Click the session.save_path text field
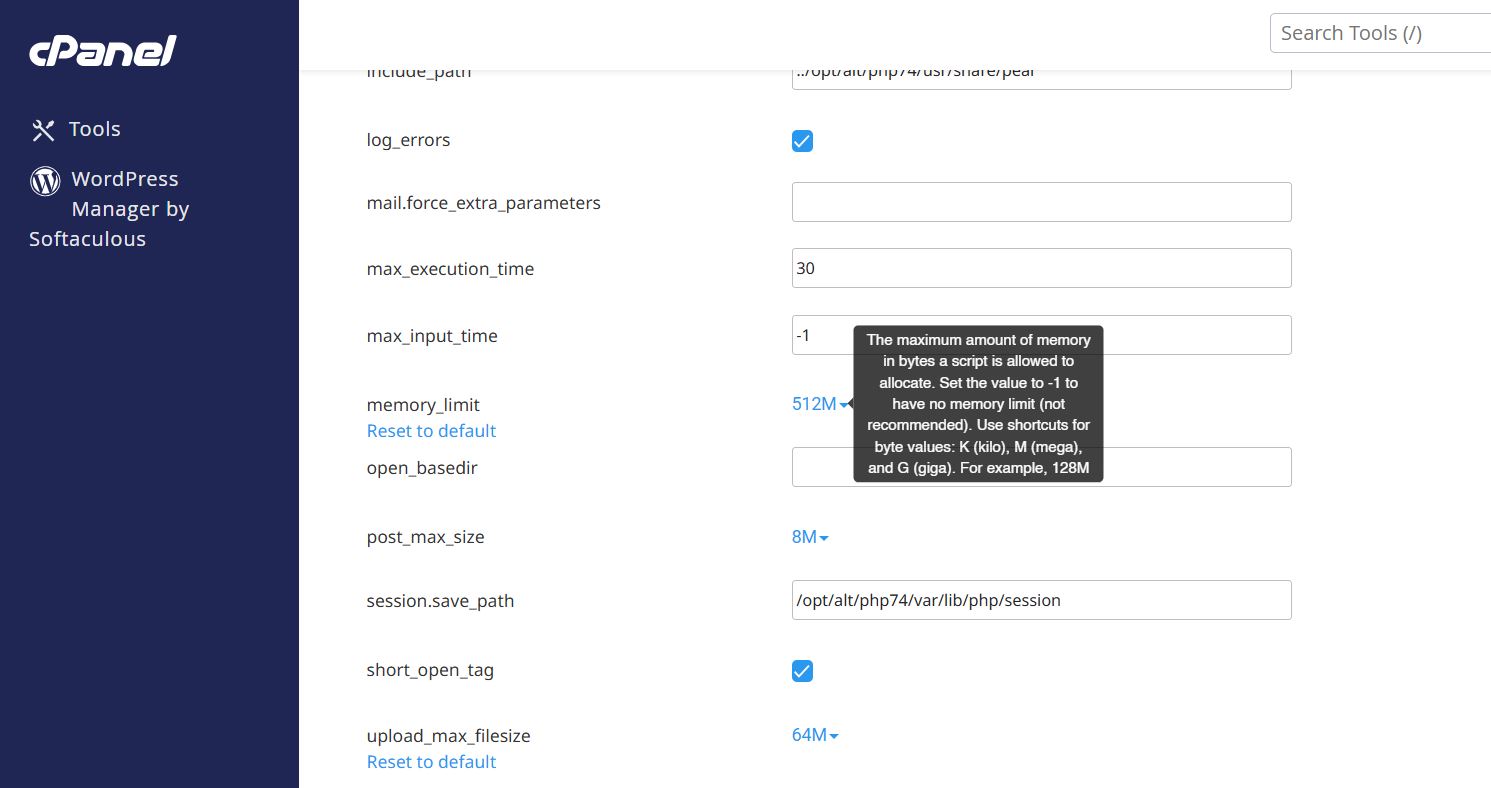Viewport: 1491px width, 788px height. pos(1040,600)
